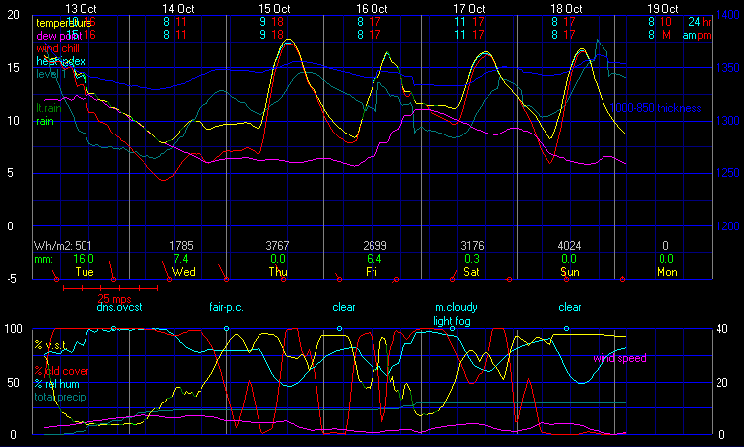Select the 1400 thickness axis value
744x447 pixels.
tap(728, 15)
